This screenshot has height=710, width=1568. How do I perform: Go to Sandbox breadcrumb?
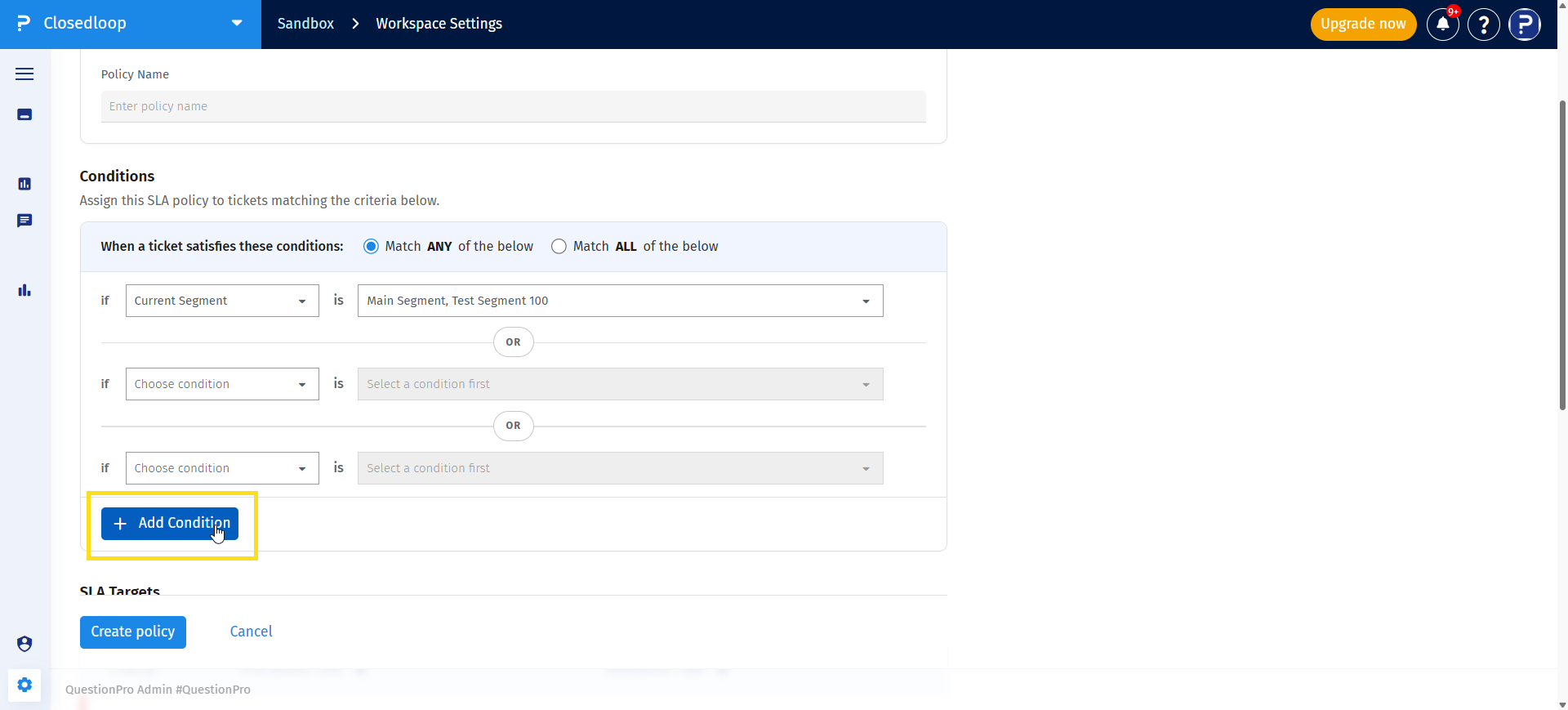click(x=305, y=24)
